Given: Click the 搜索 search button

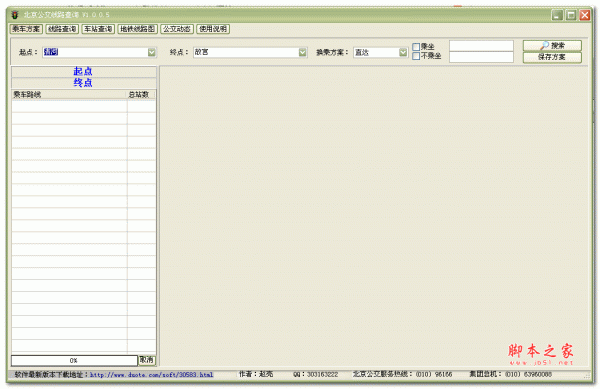Looking at the screenshot, I should click(552, 46).
